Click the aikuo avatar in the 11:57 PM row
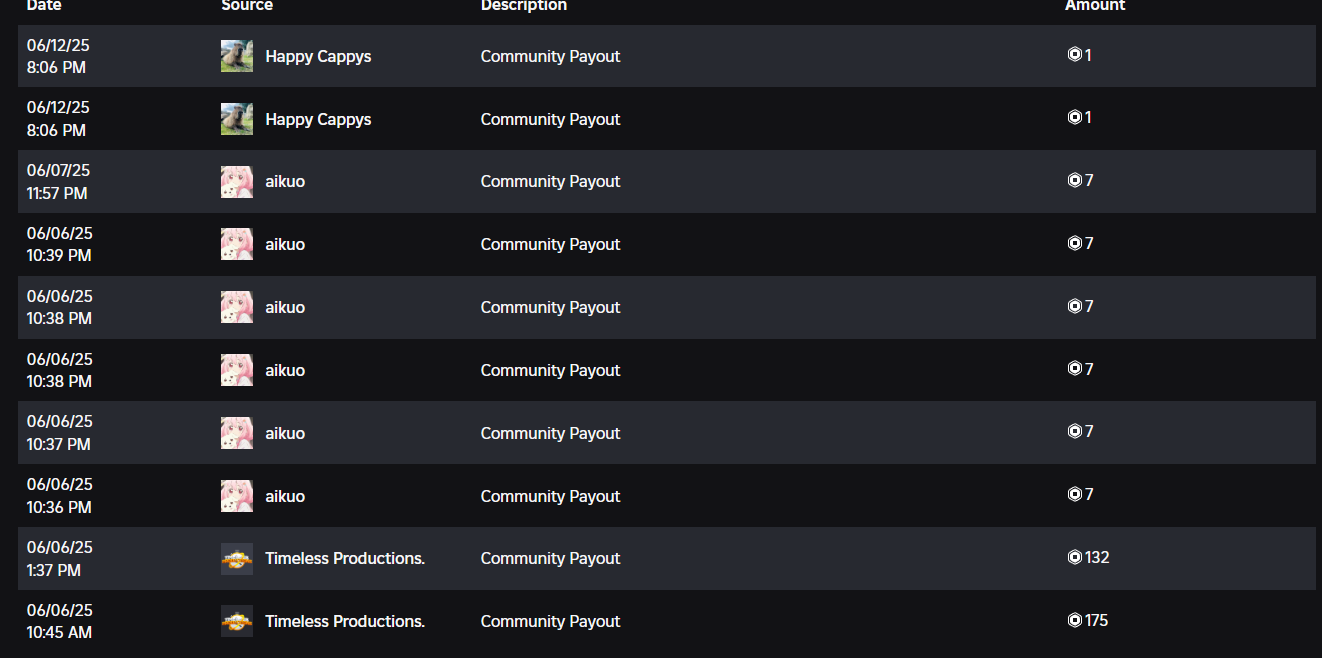 (237, 182)
